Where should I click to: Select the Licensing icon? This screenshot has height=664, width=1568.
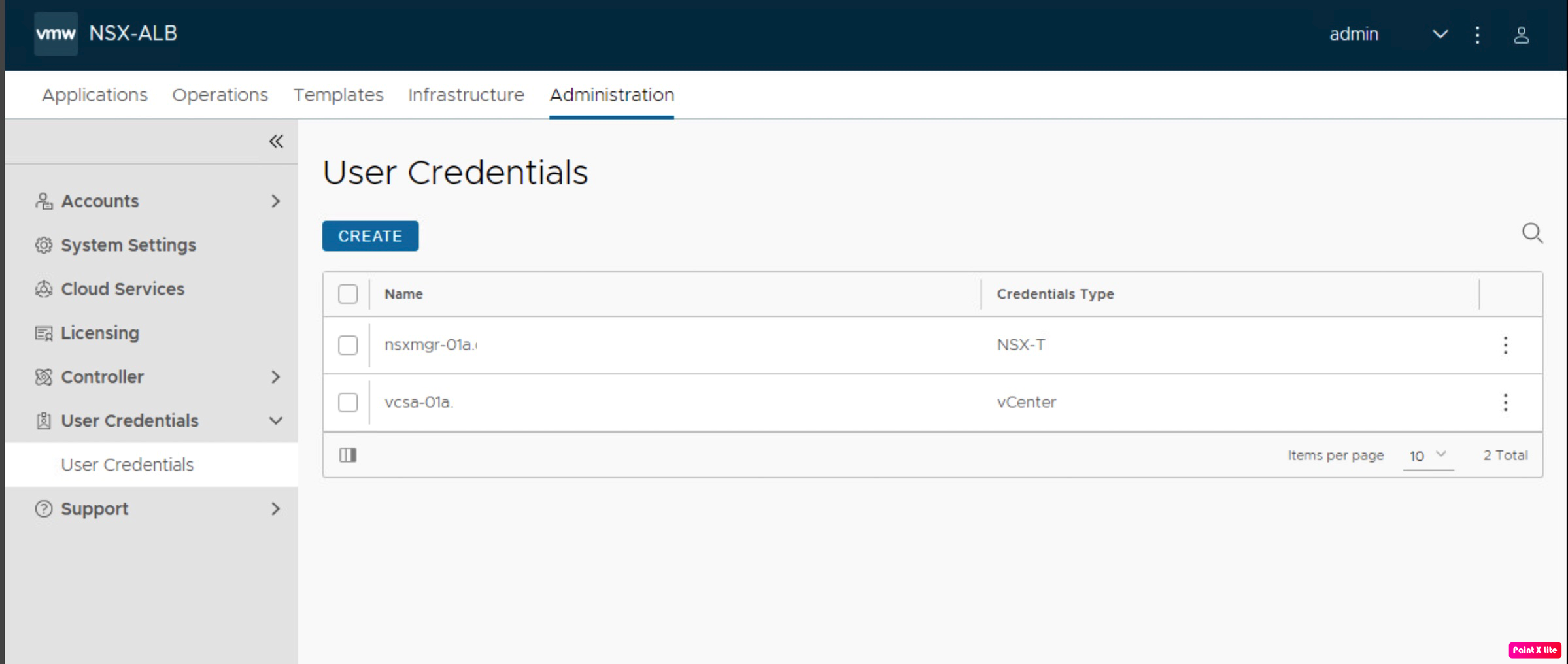(43, 333)
